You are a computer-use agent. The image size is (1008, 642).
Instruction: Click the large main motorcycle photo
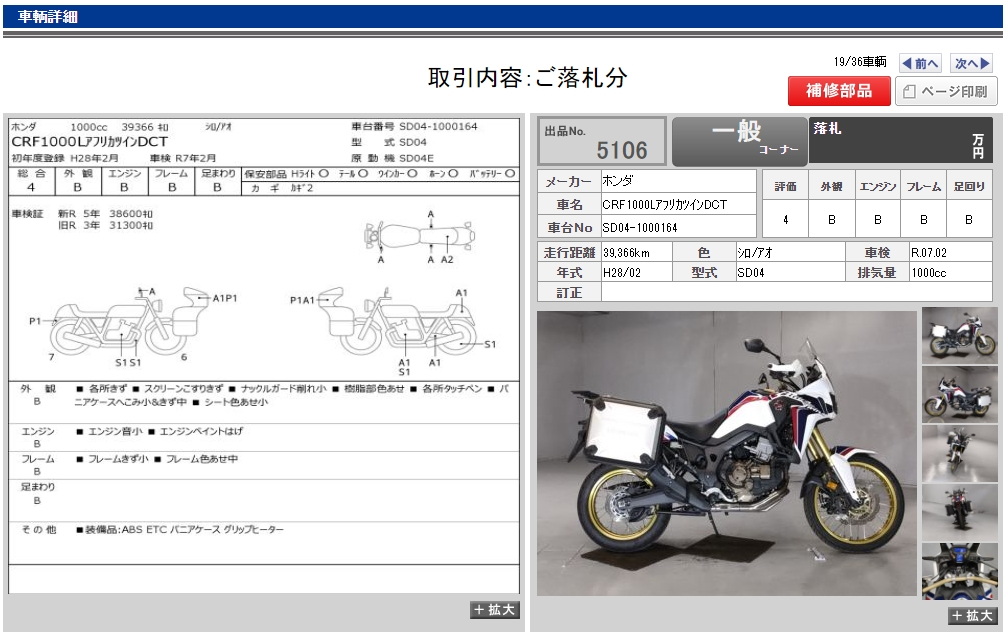point(726,453)
